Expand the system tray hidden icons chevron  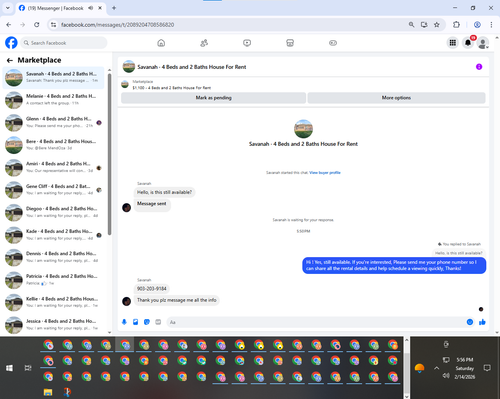pyautogui.click(x=436, y=368)
